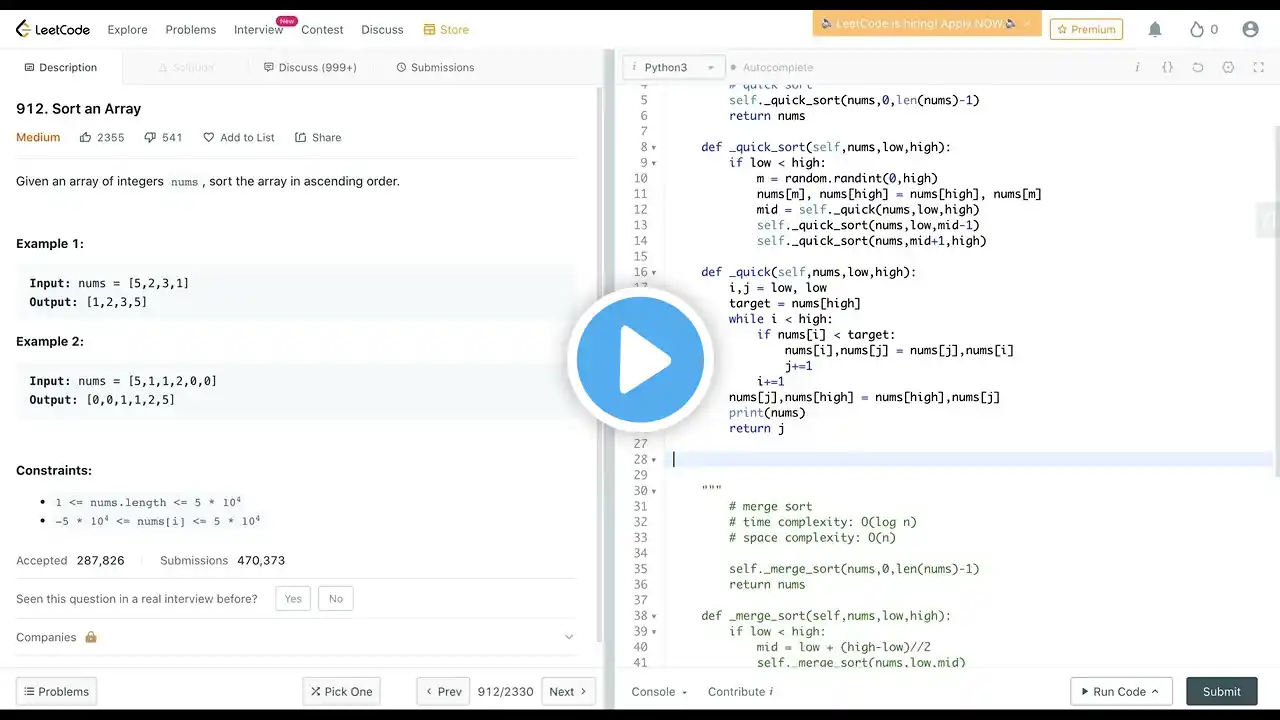Open the editor settings gear
Viewport: 1280px width, 720px height.
(x=1229, y=67)
